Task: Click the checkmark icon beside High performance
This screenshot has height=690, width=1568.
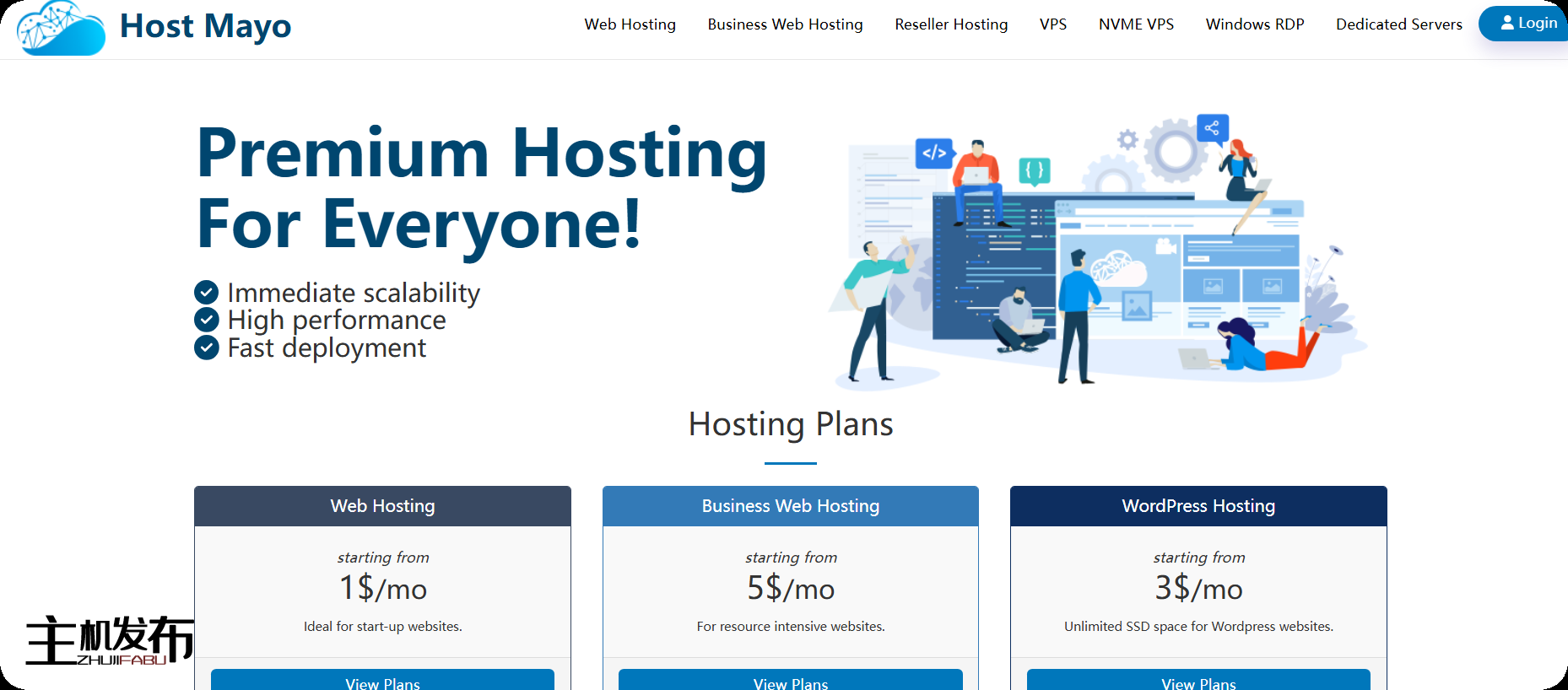Action: pos(207,320)
